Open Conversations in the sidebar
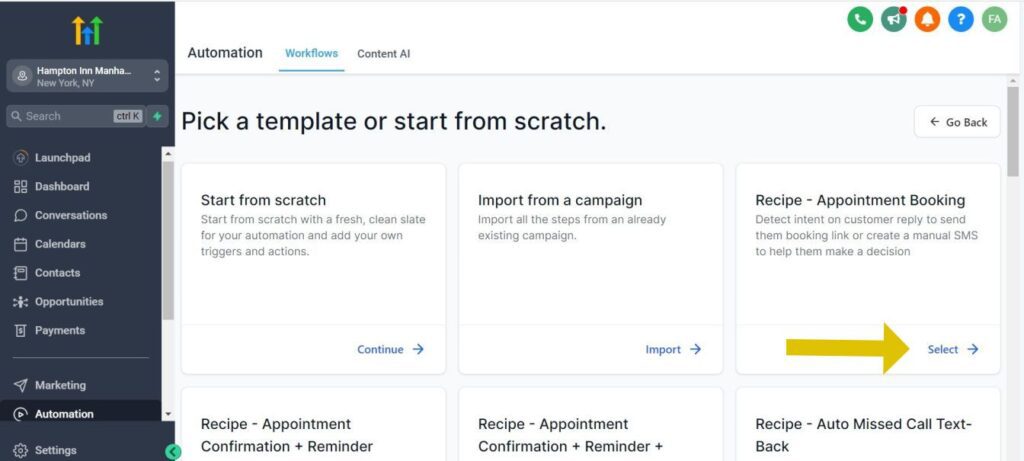This screenshot has height=461, width=1024. tap(70, 215)
